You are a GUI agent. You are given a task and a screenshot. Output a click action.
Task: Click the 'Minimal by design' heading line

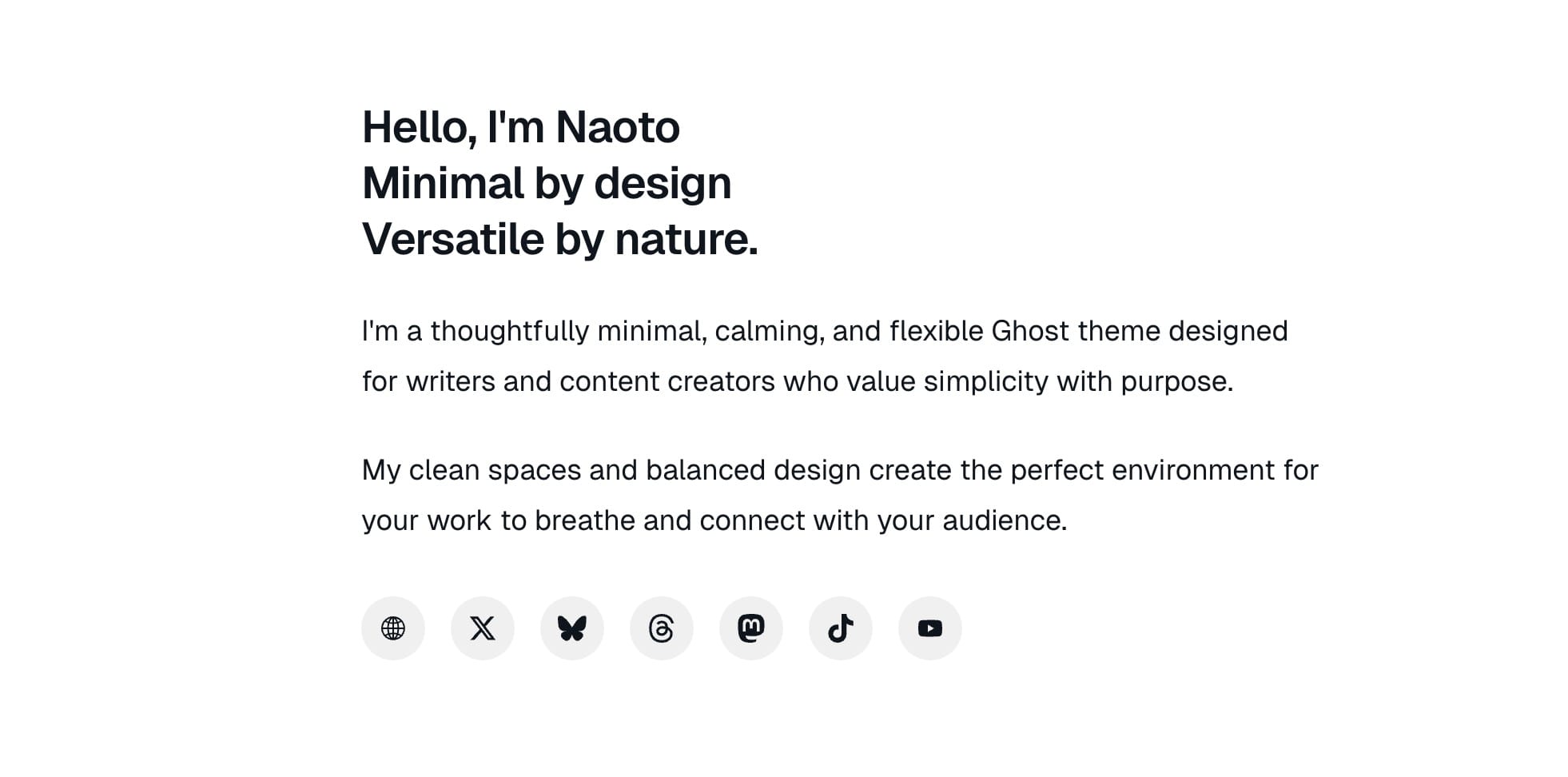tap(547, 184)
